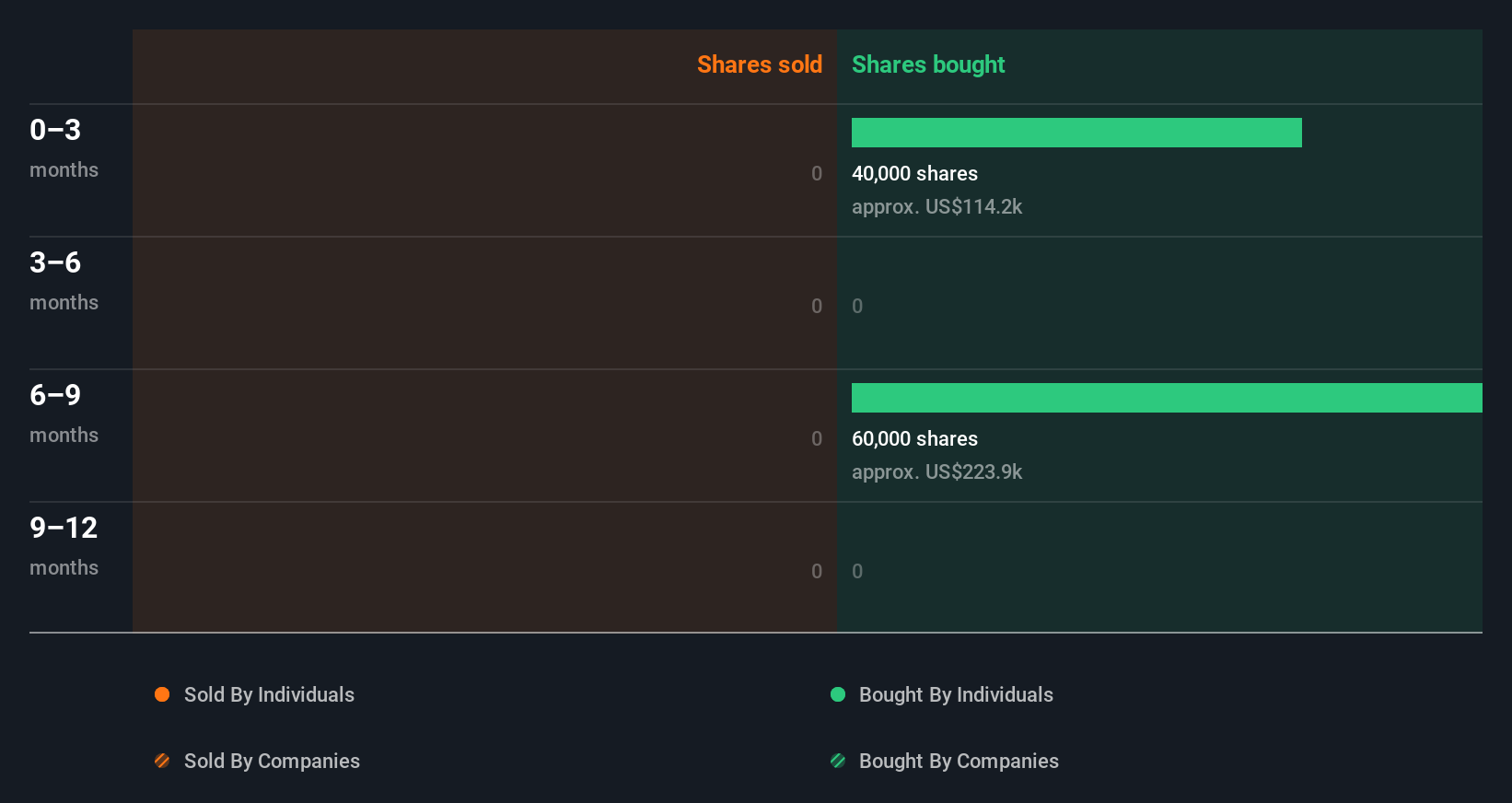
Task: Click the striped Bought By Companies legend icon
Action: tap(838, 761)
